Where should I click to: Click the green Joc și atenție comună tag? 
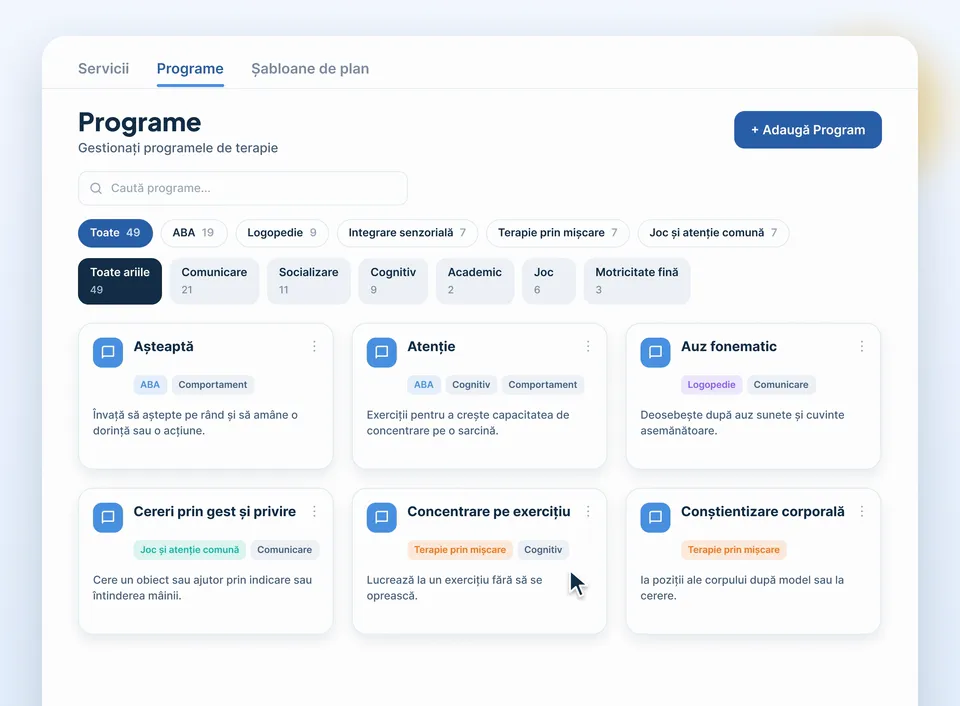(x=189, y=550)
